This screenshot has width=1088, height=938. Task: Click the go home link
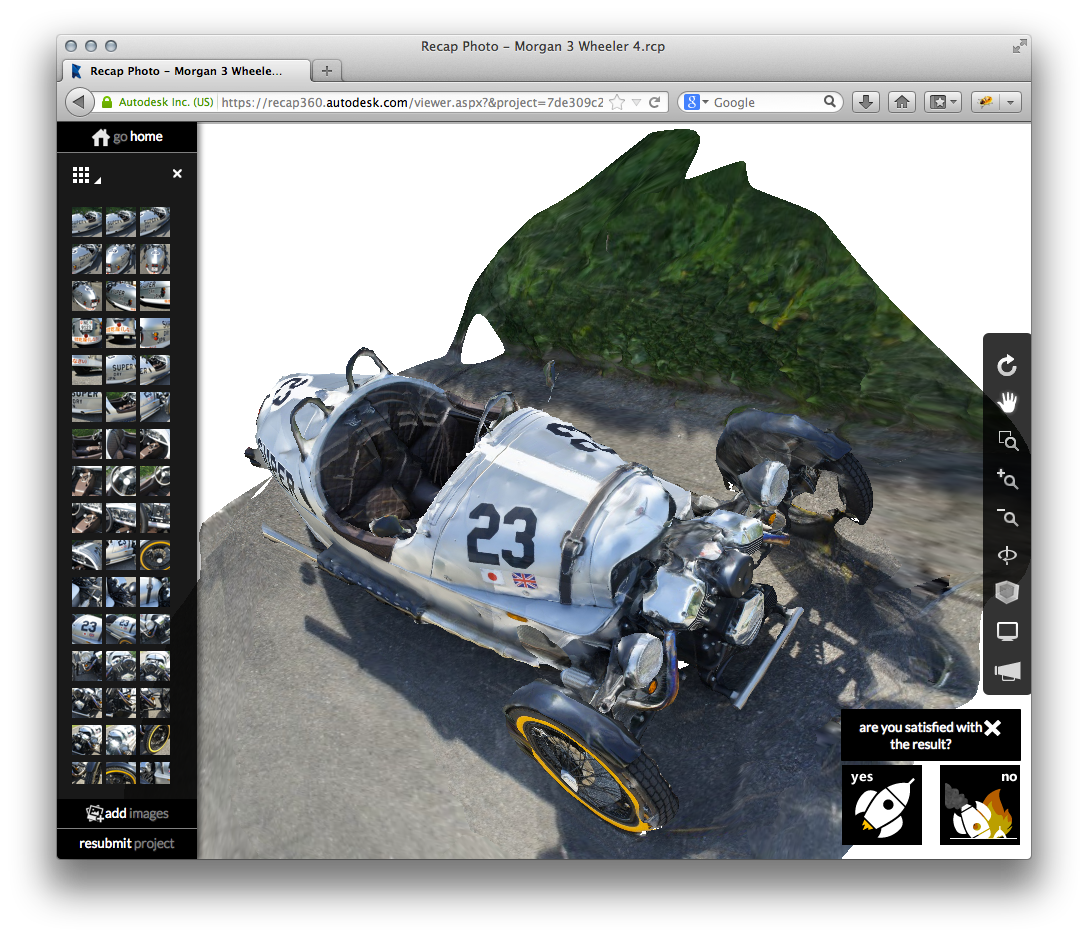click(x=127, y=137)
